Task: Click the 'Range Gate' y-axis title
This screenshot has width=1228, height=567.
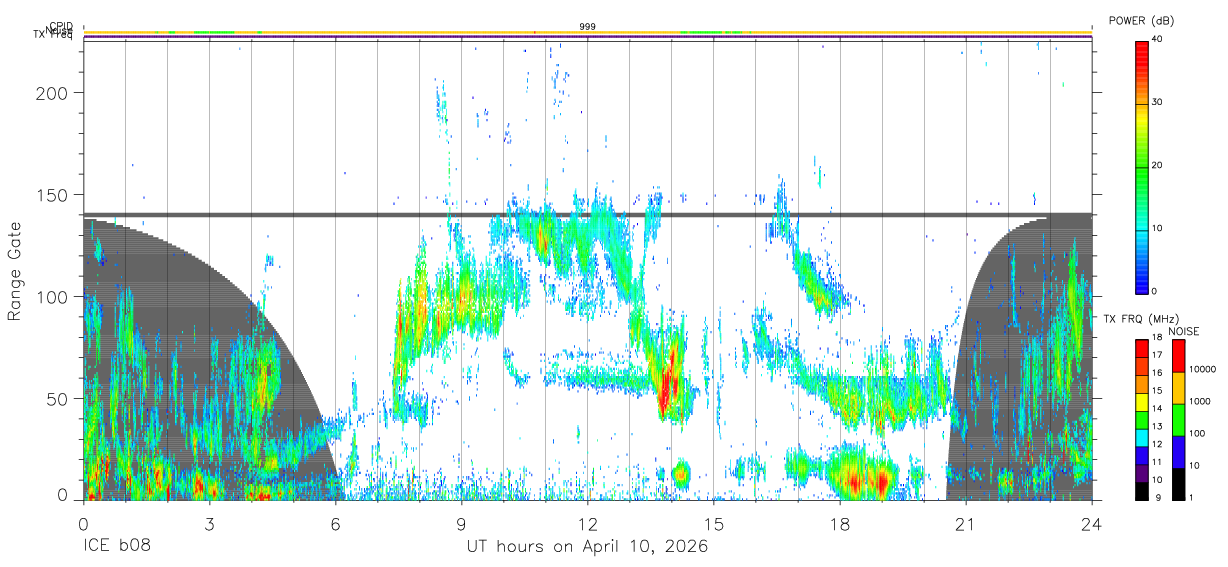Action: point(16,272)
